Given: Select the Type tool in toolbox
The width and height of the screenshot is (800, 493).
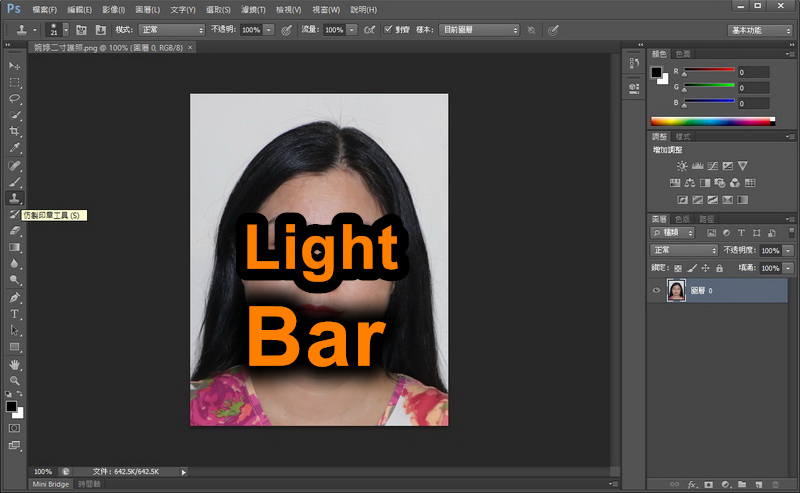Looking at the screenshot, I should click(15, 314).
